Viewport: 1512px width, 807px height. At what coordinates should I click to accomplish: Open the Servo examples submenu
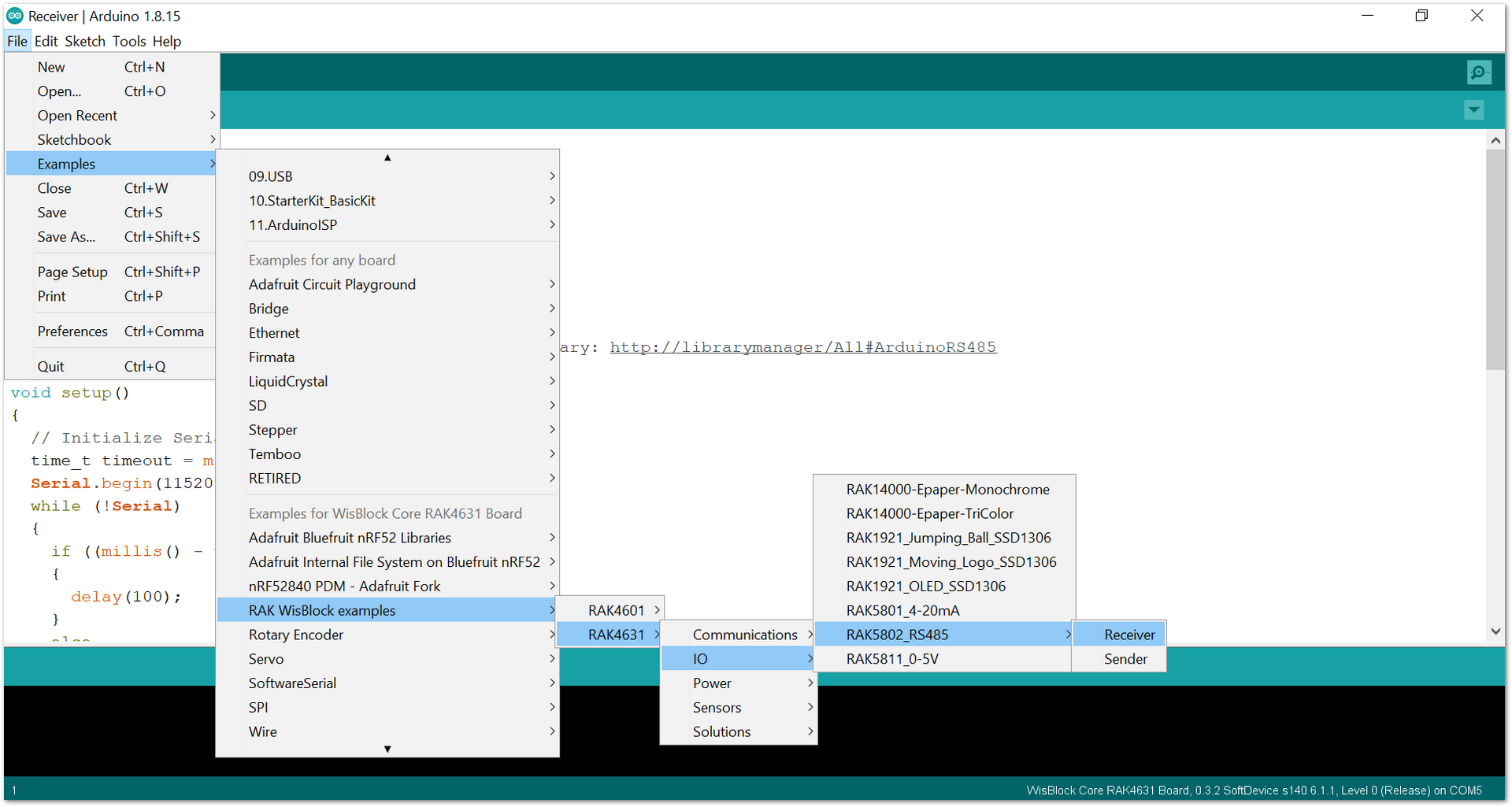tap(387, 659)
